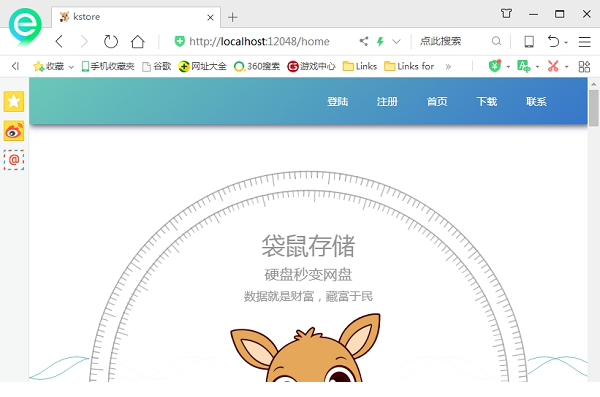Open dropdown beside scissors screenshot icon
This screenshot has width=600, height=397.
(x=566, y=67)
